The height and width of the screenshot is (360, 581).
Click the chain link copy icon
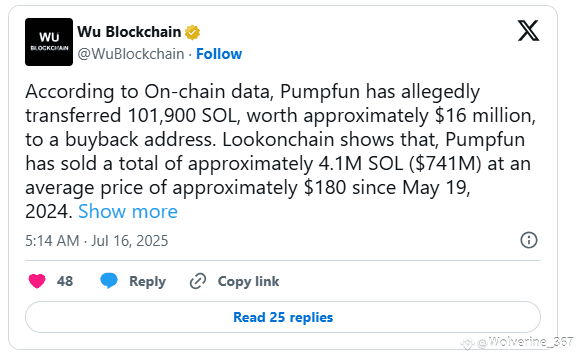(x=198, y=281)
